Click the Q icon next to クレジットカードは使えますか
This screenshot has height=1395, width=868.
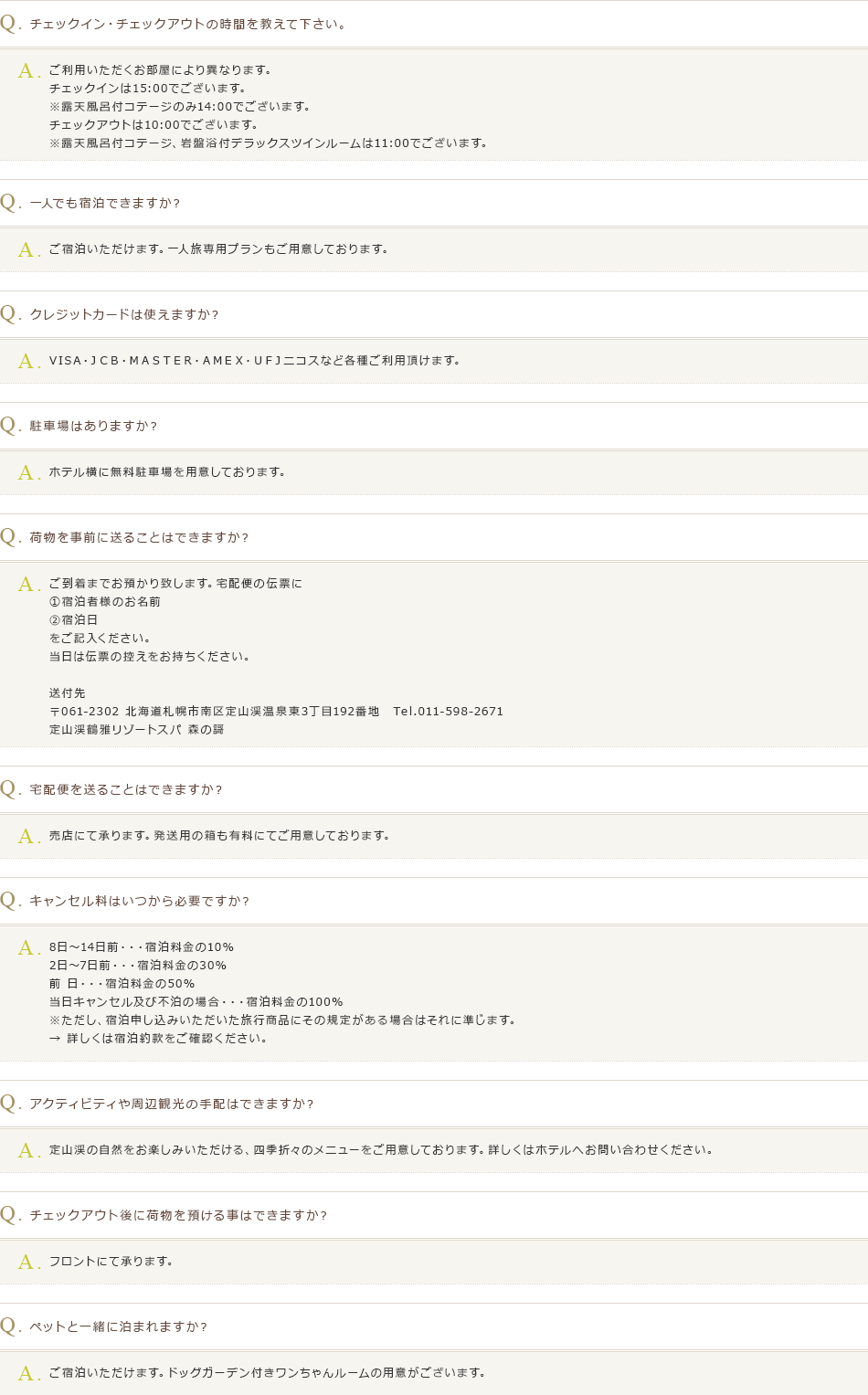[x=10, y=314]
